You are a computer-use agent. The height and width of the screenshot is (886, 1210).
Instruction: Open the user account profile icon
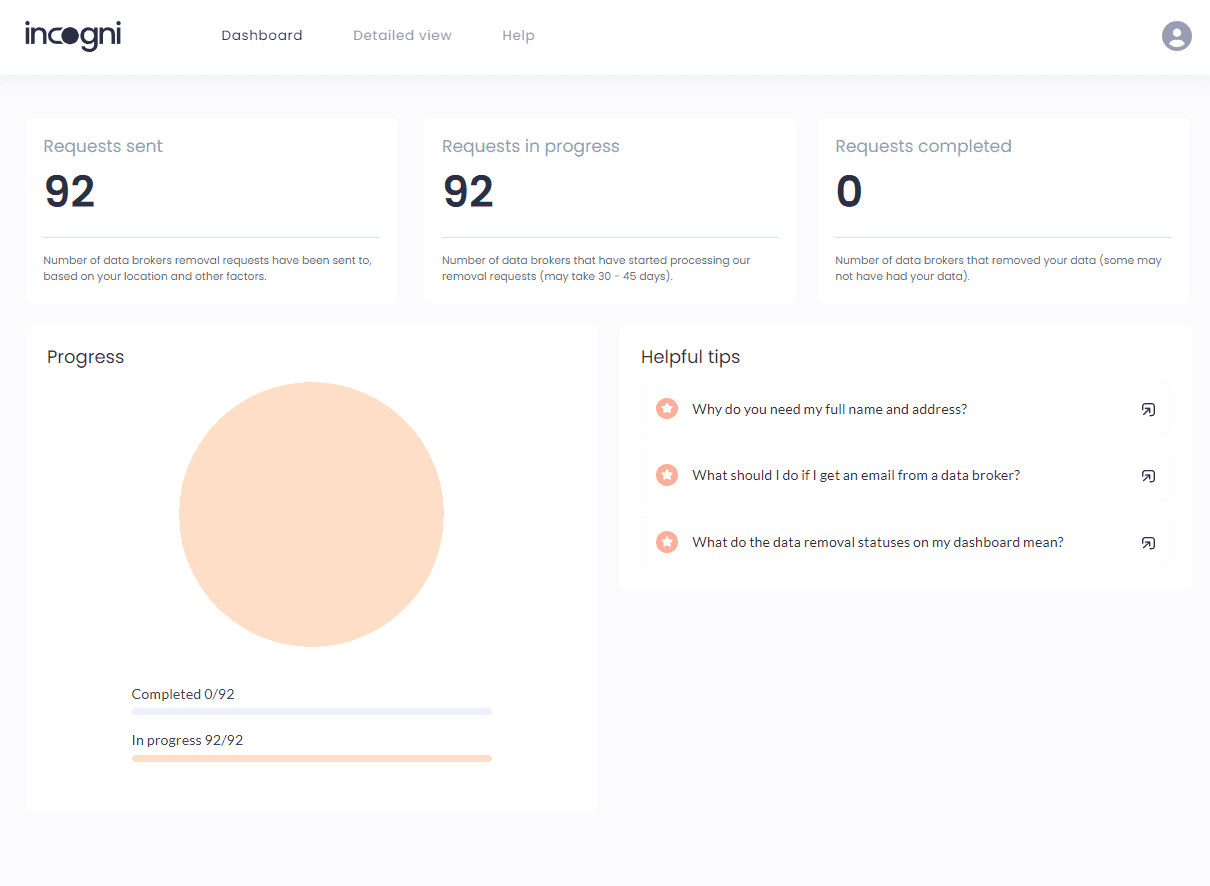click(x=1176, y=36)
